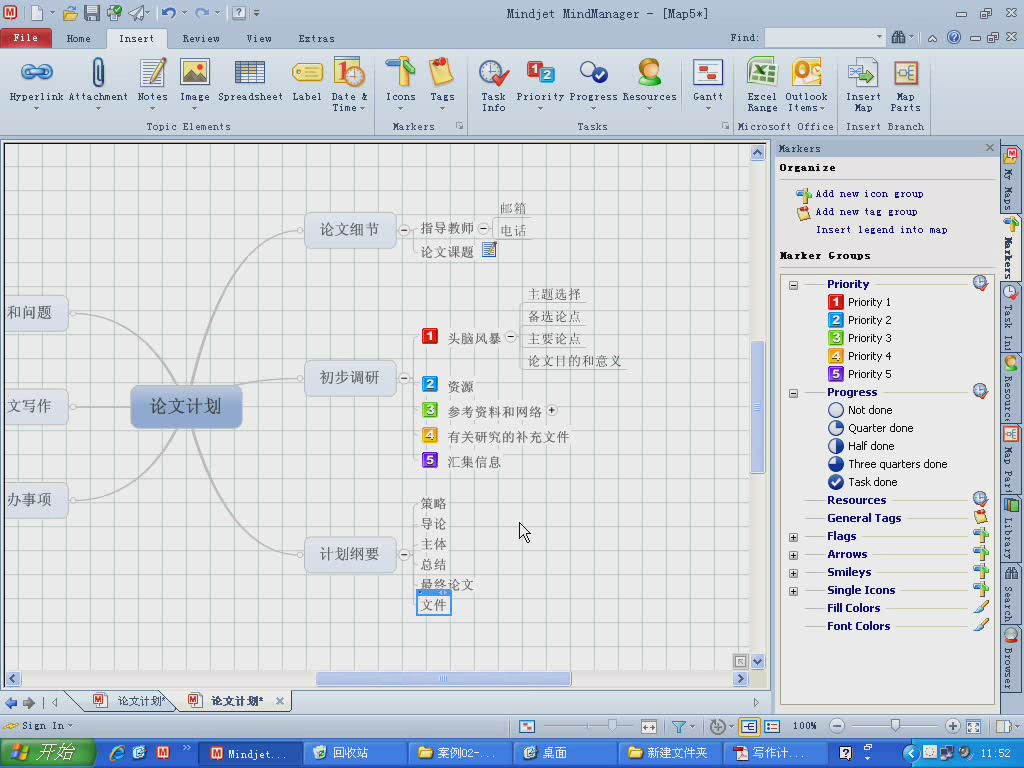Click Add new icon group link

pos(869,193)
